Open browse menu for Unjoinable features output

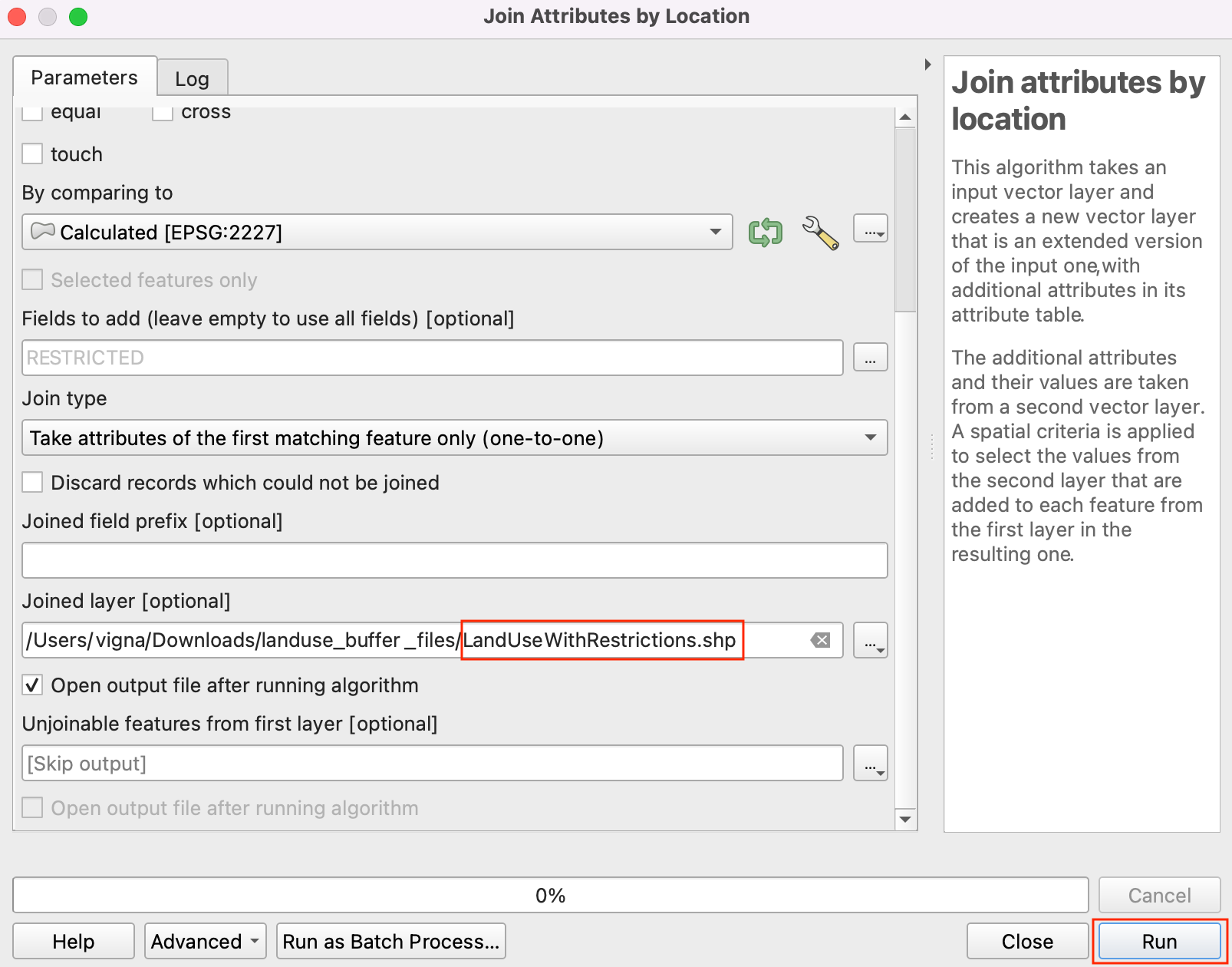(870, 764)
